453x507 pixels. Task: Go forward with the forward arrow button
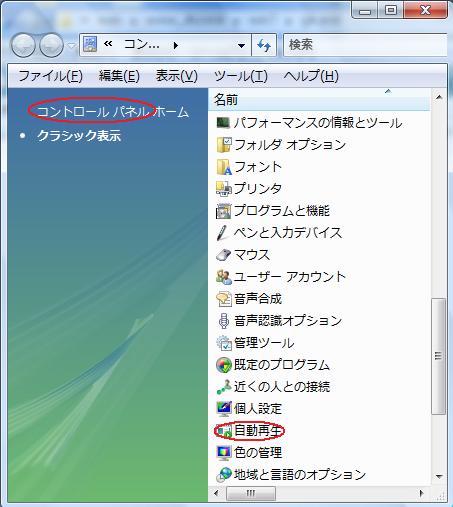point(51,45)
